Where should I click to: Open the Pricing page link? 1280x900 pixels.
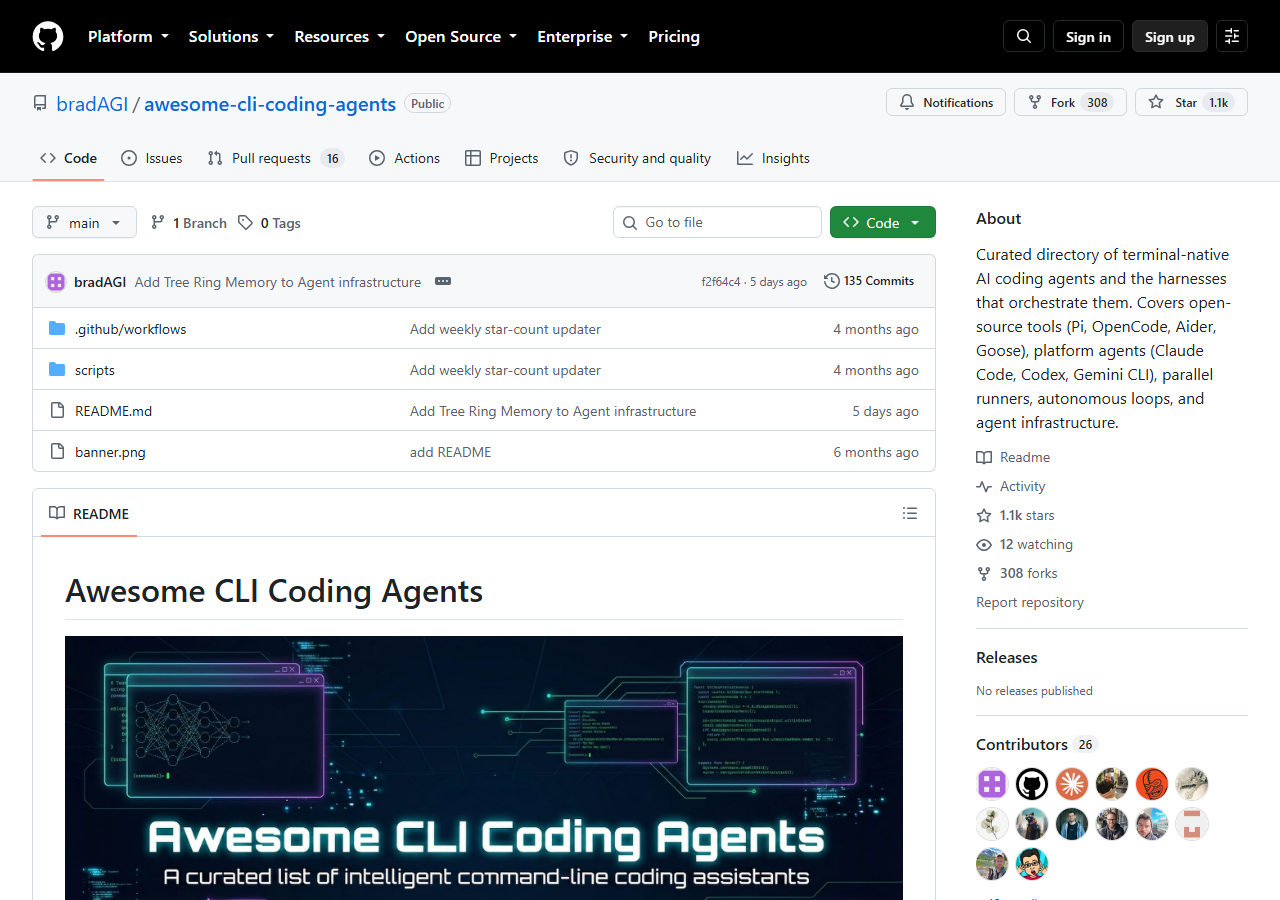tap(674, 37)
